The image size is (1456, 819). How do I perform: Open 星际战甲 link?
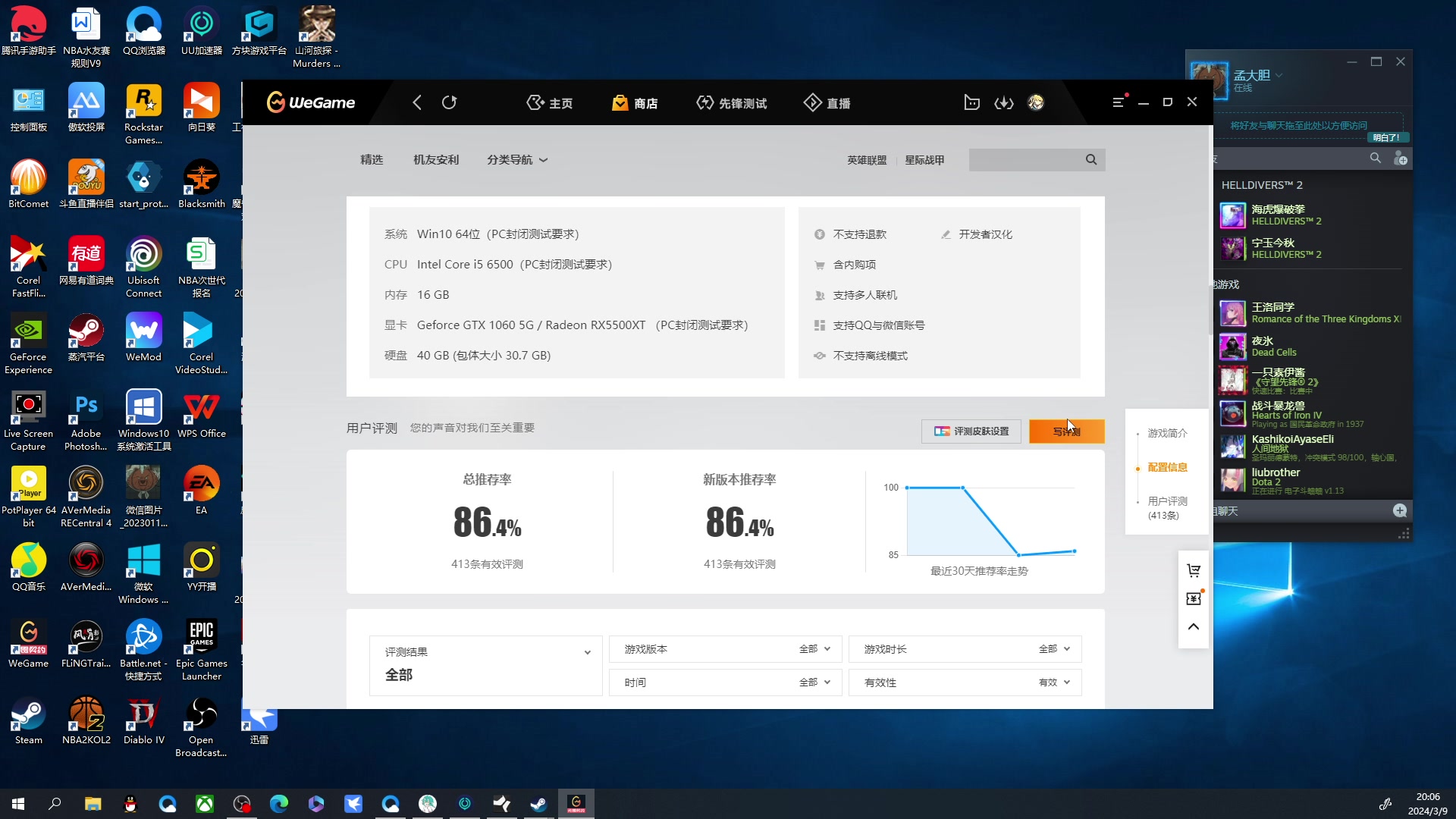[x=924, y=160]
